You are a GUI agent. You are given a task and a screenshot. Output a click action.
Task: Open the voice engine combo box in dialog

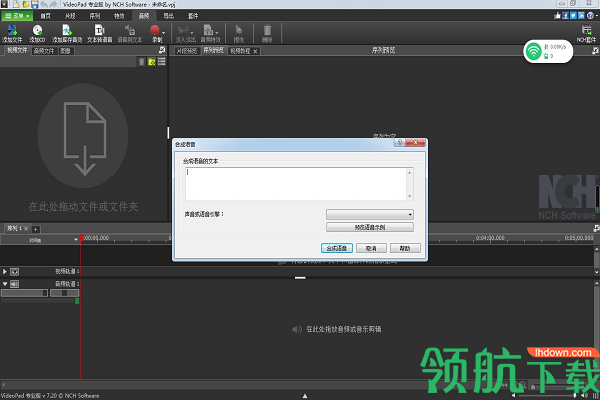pos(370,214)
